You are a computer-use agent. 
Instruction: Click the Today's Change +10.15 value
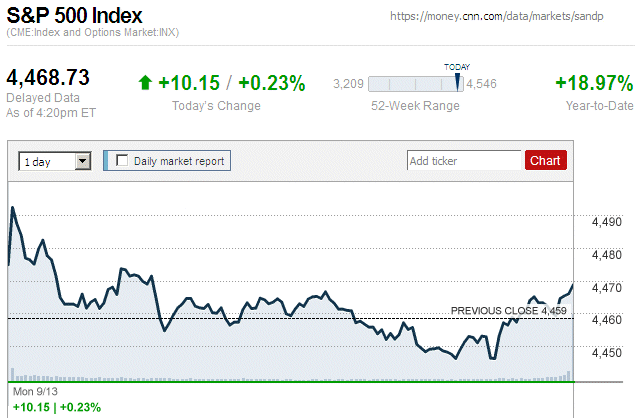(190, 83)
